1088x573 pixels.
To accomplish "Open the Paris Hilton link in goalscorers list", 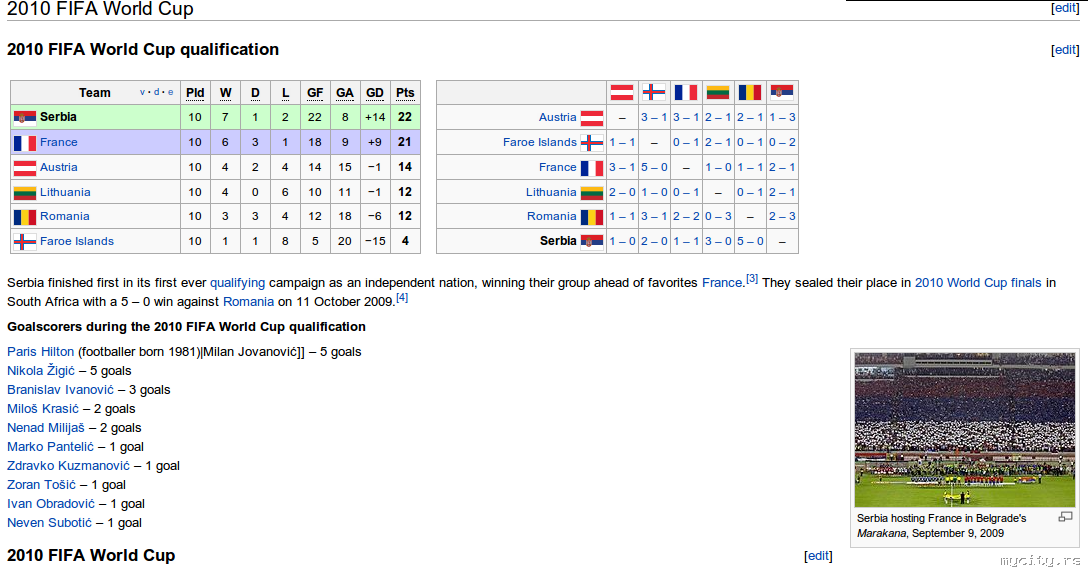I will (x=40, y=352).
